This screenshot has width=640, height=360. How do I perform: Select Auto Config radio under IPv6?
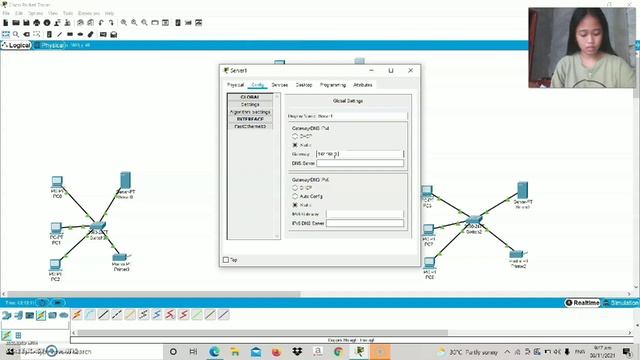coord(295,196)
